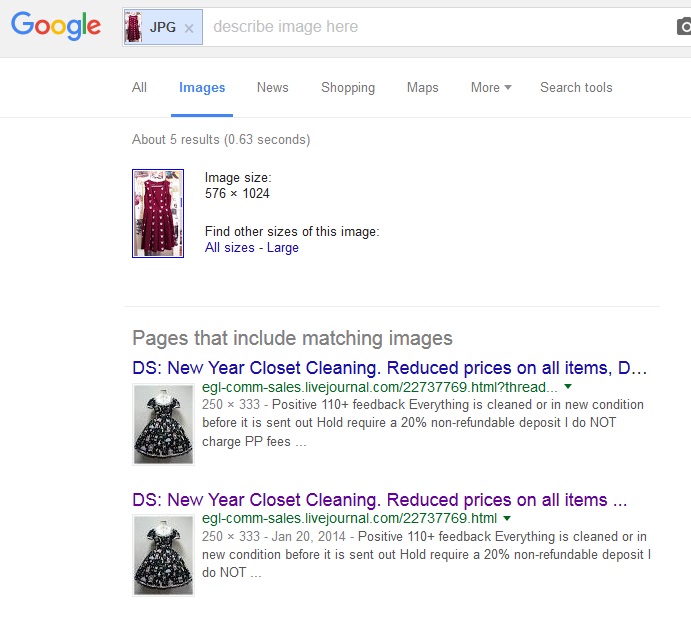Expand the More dropdown menu
The height and width of the screenshot is (619, 691).
490,87
